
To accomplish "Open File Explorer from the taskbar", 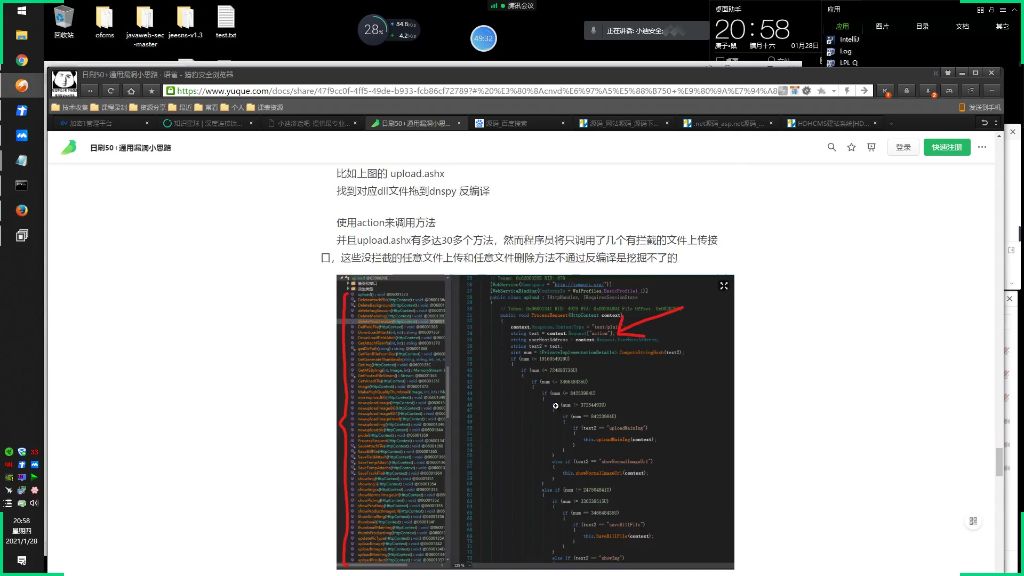I will [x=22, y=35].
